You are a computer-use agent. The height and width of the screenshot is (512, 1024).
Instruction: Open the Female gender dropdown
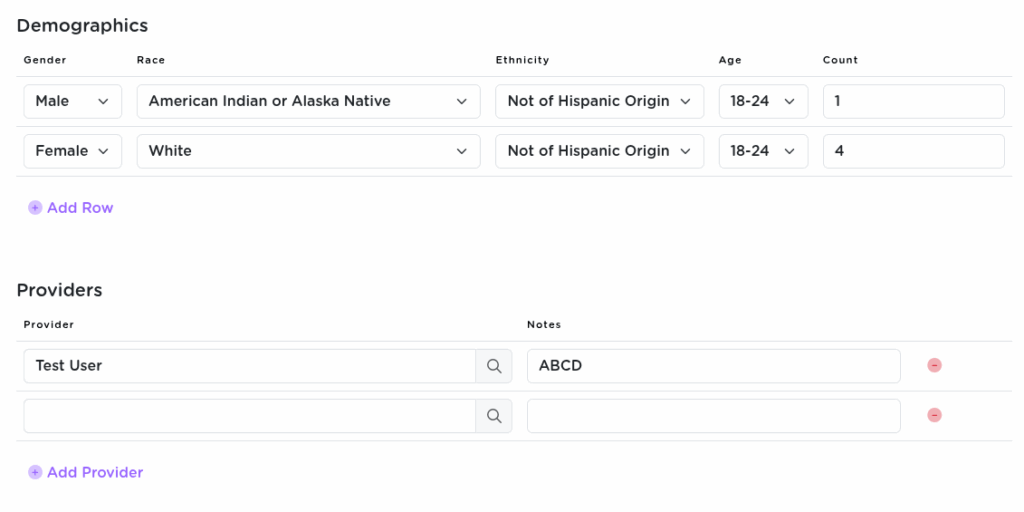(72, 151)
